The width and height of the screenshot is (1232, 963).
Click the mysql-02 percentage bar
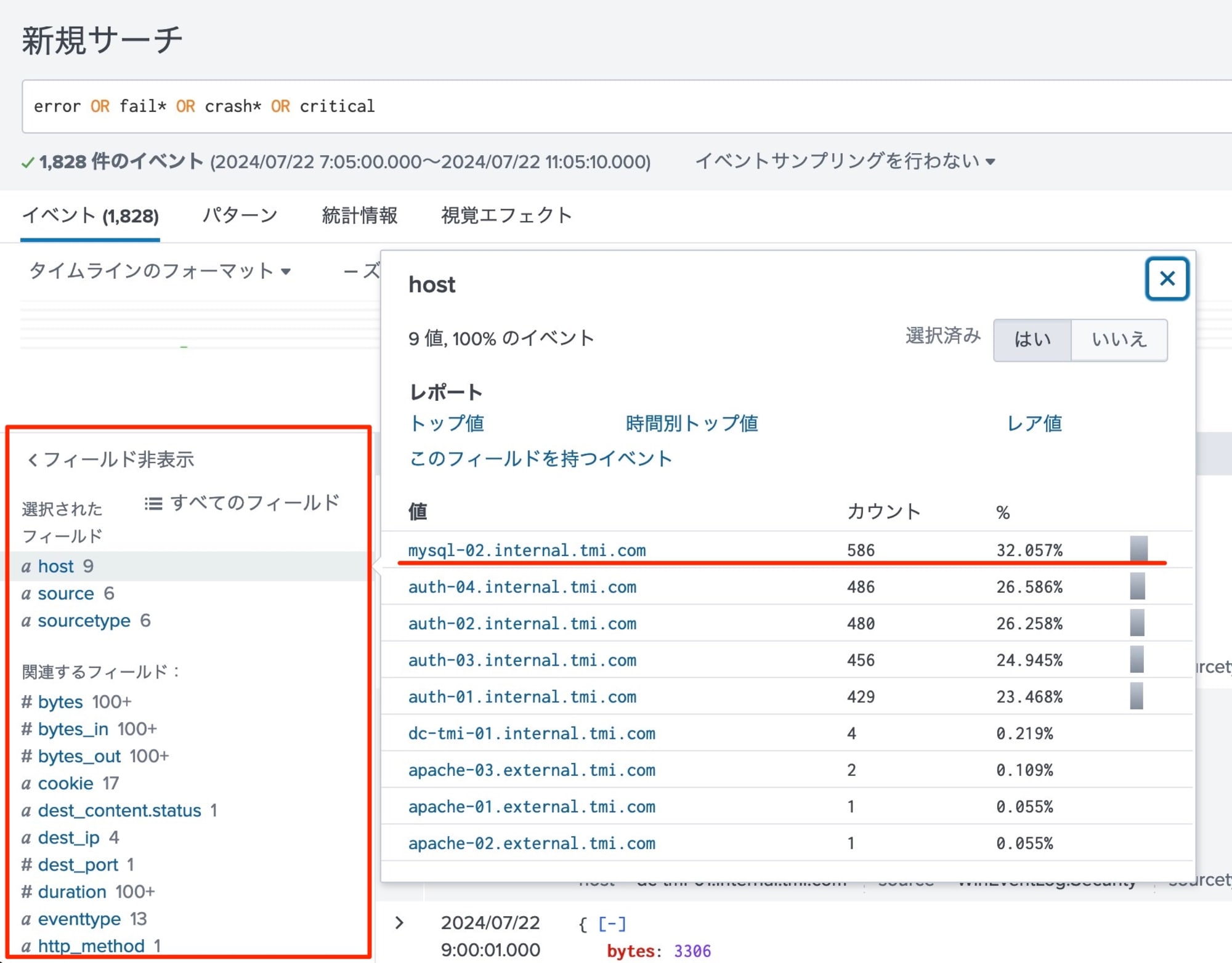pos(1139,549)
